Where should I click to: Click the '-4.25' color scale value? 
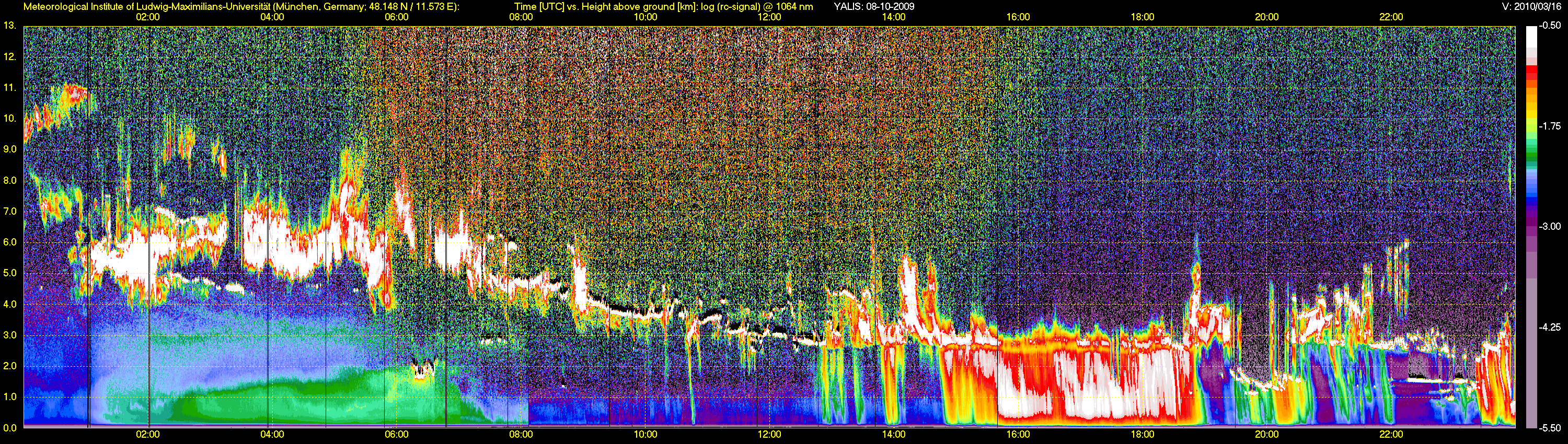click(1550, 327)
